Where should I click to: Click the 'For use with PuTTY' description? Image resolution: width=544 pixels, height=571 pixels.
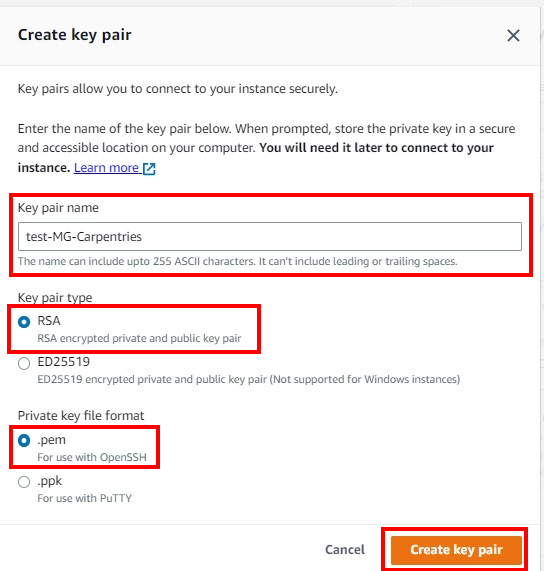(84, 498)
